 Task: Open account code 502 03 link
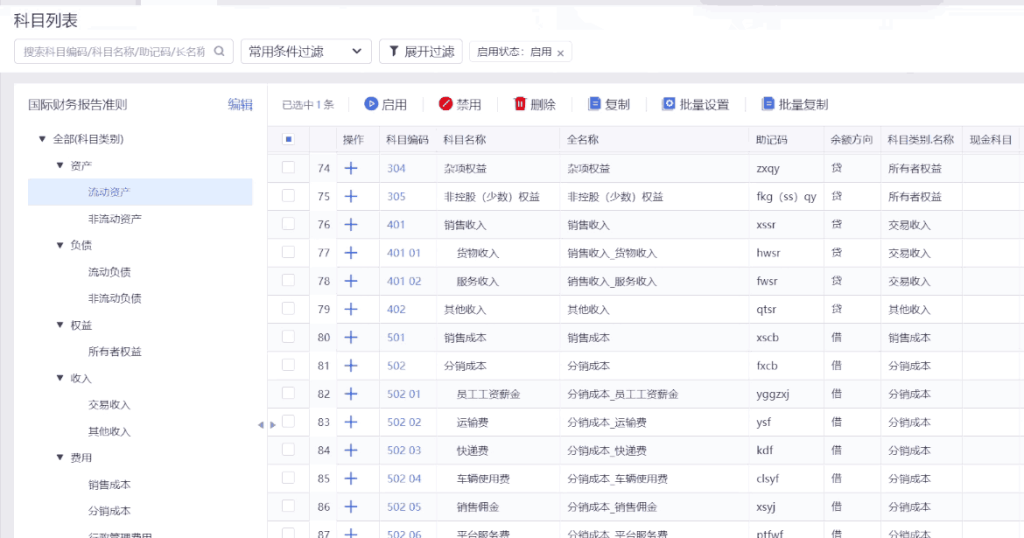(404, 451)
